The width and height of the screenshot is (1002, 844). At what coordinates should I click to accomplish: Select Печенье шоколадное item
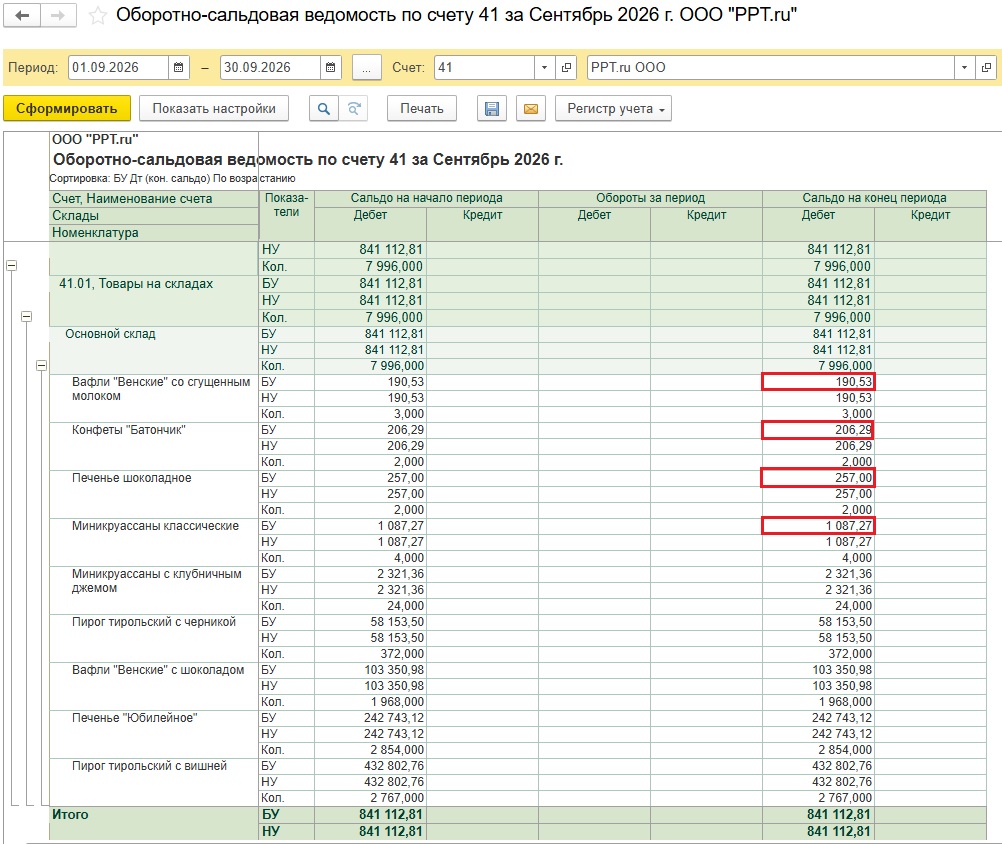click(132, 478)
